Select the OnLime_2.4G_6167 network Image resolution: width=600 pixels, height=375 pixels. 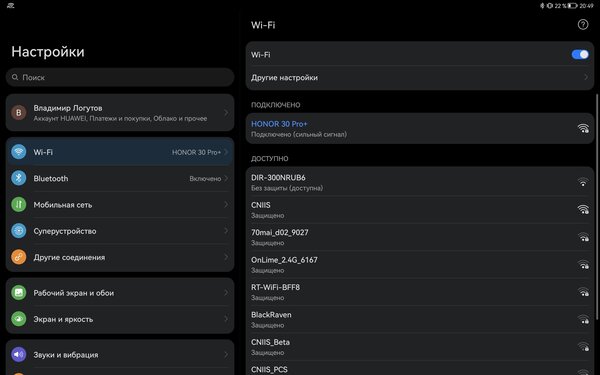[420, 265]
